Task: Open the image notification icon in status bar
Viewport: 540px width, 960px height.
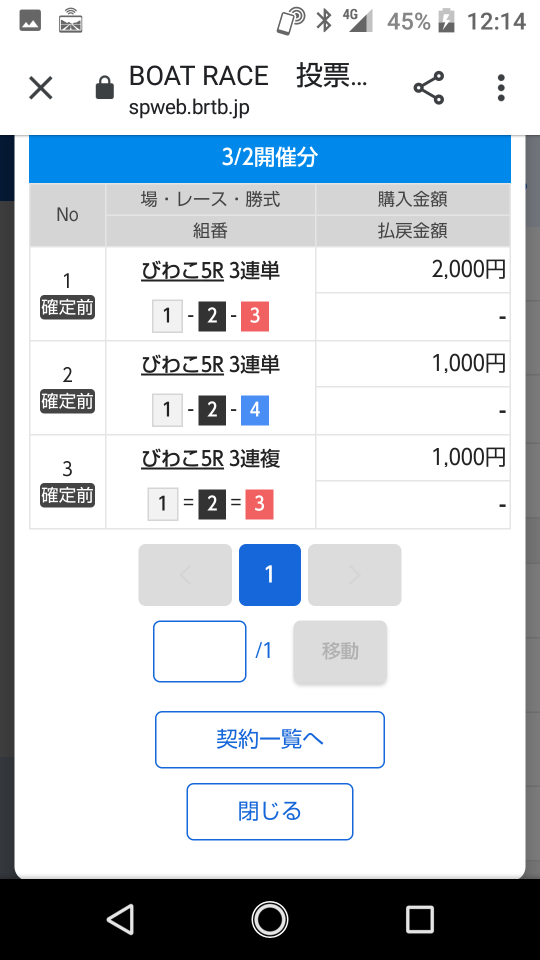Action: [x=30, y=21]
